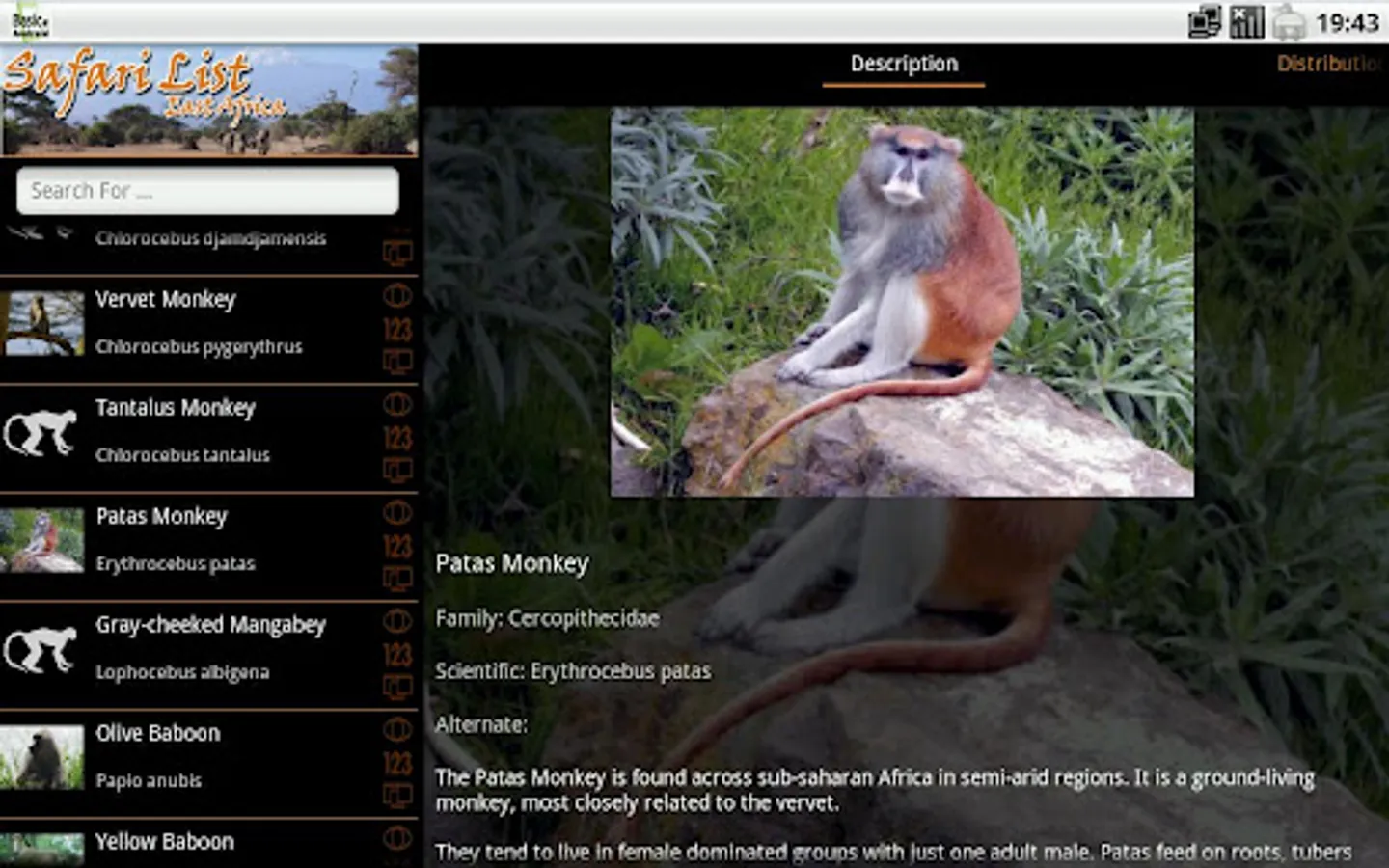This screenshot has height=868, width=1389.
Task: Tap the 123 counter icon for Gray-cheeked Mangabey
Action: tap(397, 656)
